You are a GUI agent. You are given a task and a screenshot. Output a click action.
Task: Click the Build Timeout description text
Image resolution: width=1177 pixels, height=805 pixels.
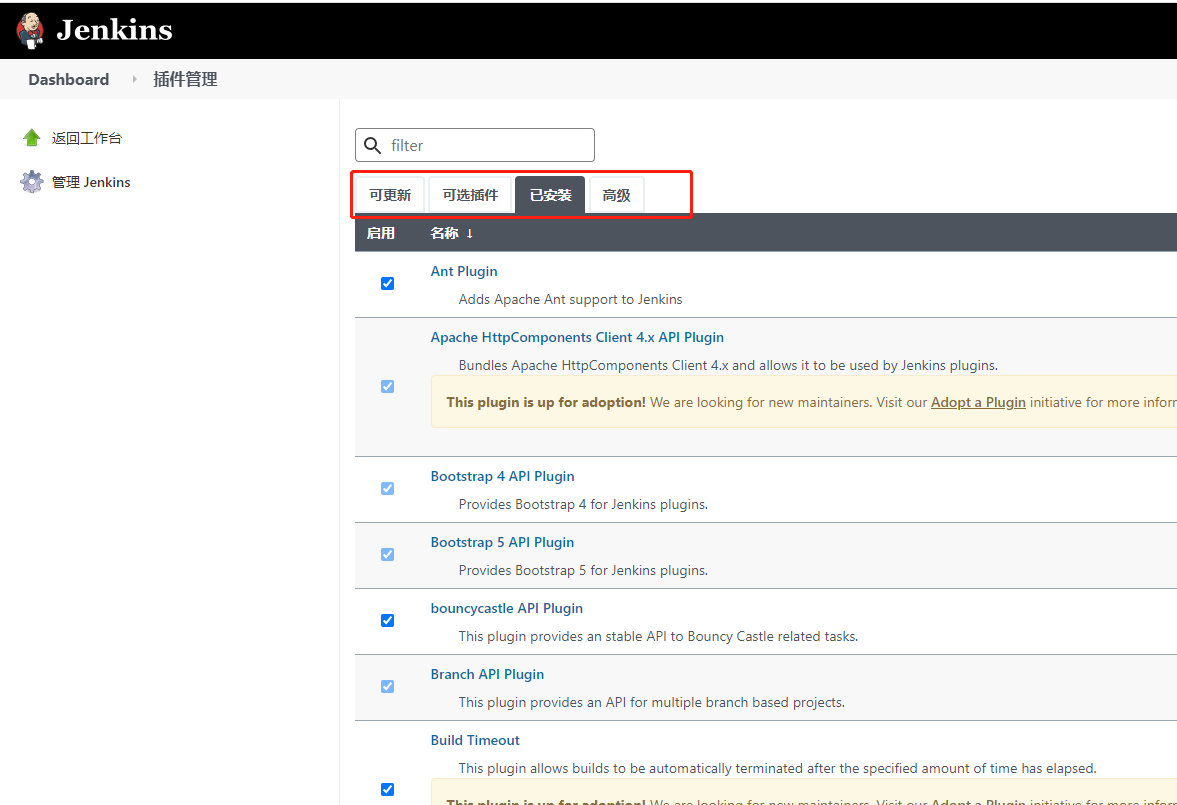[x=778, y=769]
